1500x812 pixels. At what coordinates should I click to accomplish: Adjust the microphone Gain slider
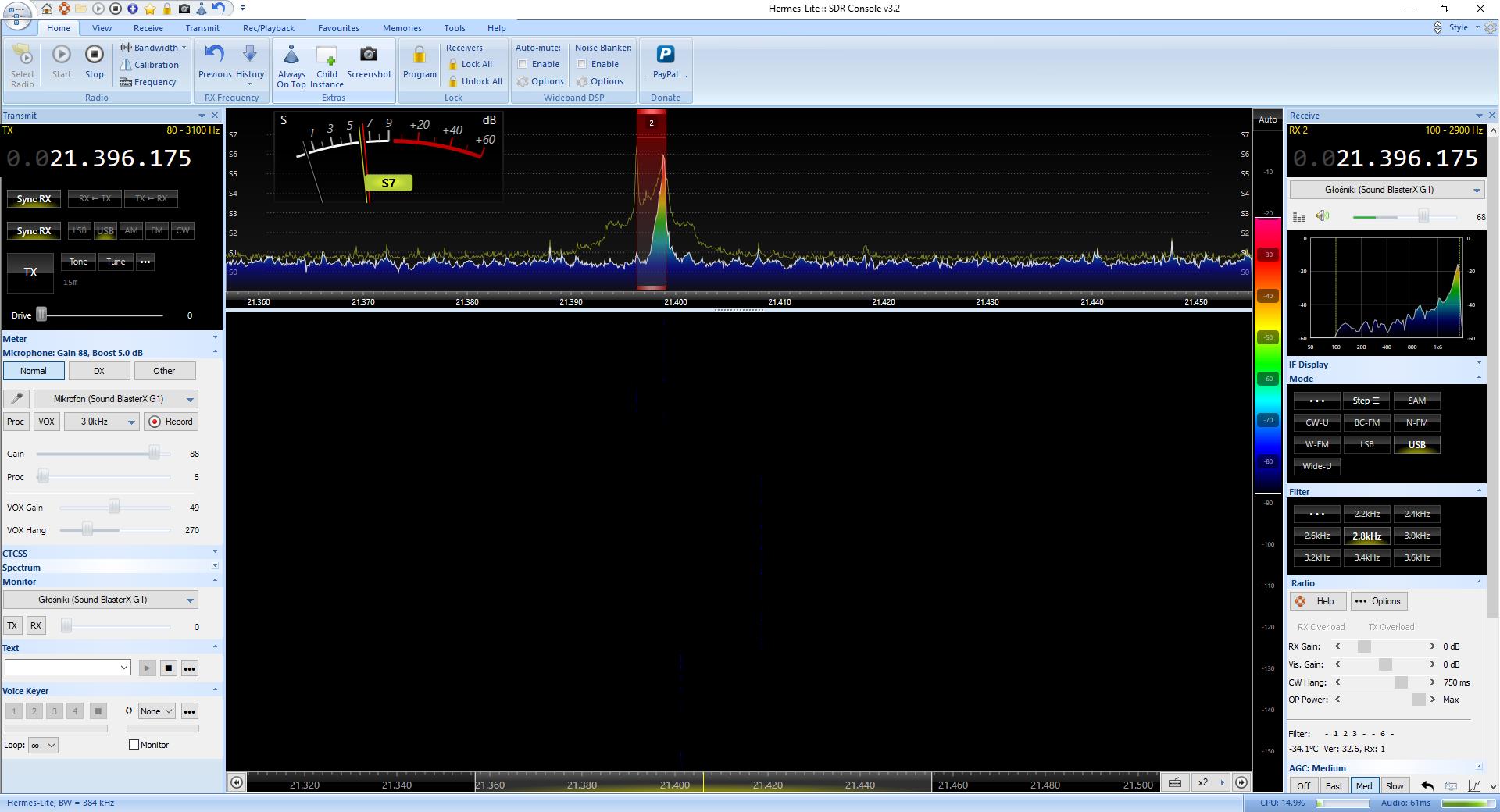(x=154, y=454)
